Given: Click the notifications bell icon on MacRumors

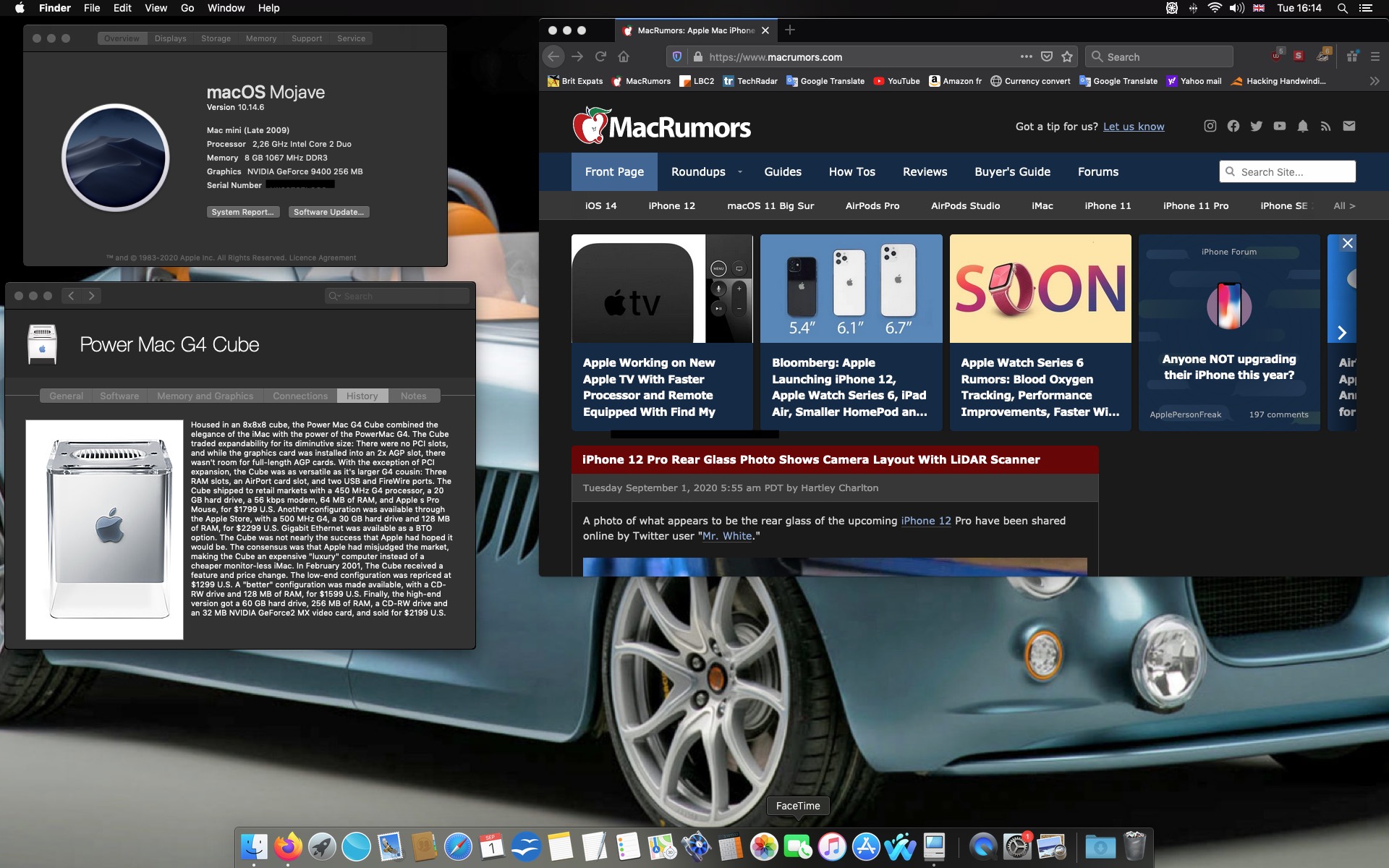Looking at the screenshot, I should click(1302, 126).
